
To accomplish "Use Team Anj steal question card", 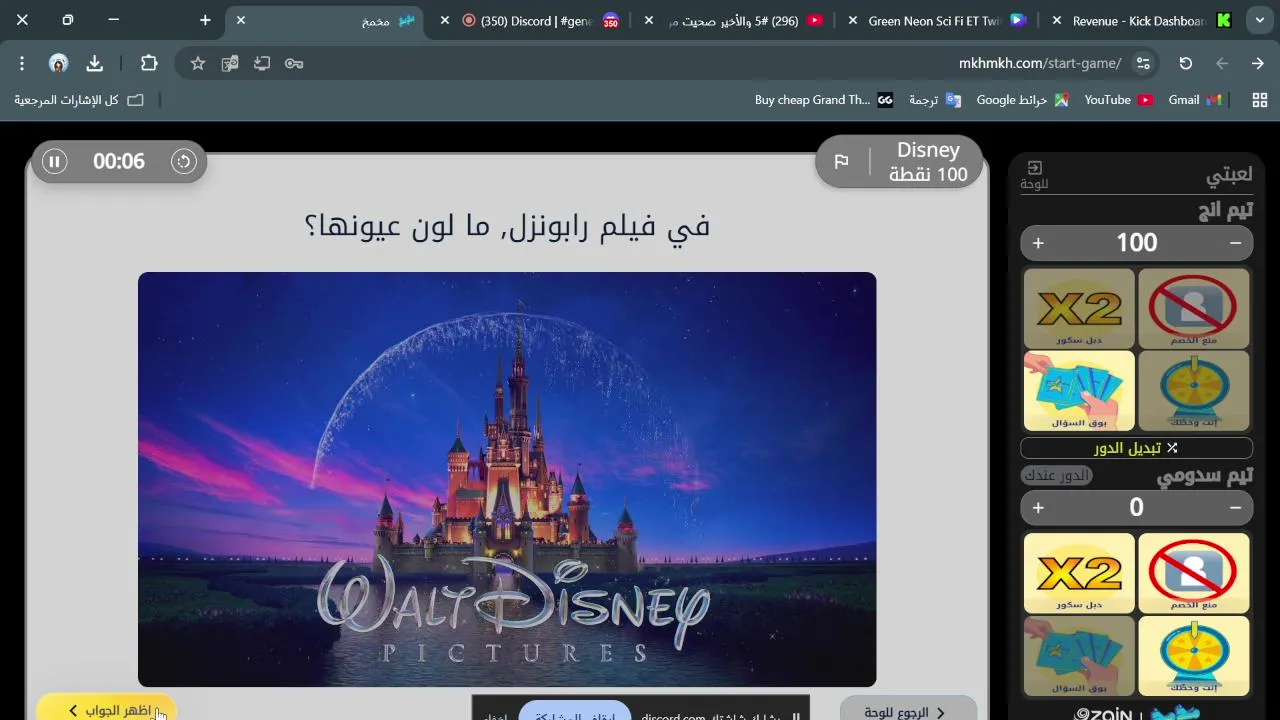I will pyautogui.click(x=1079, y=391).
